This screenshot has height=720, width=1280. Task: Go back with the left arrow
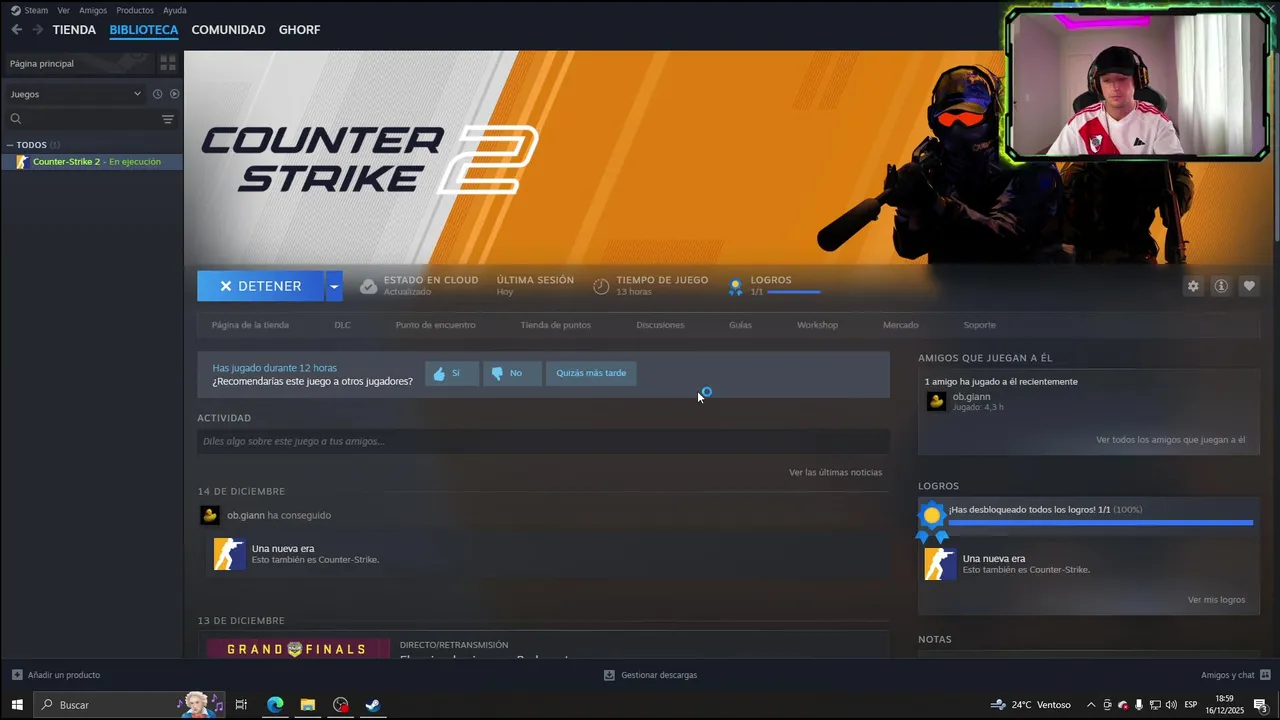(16, 30)
